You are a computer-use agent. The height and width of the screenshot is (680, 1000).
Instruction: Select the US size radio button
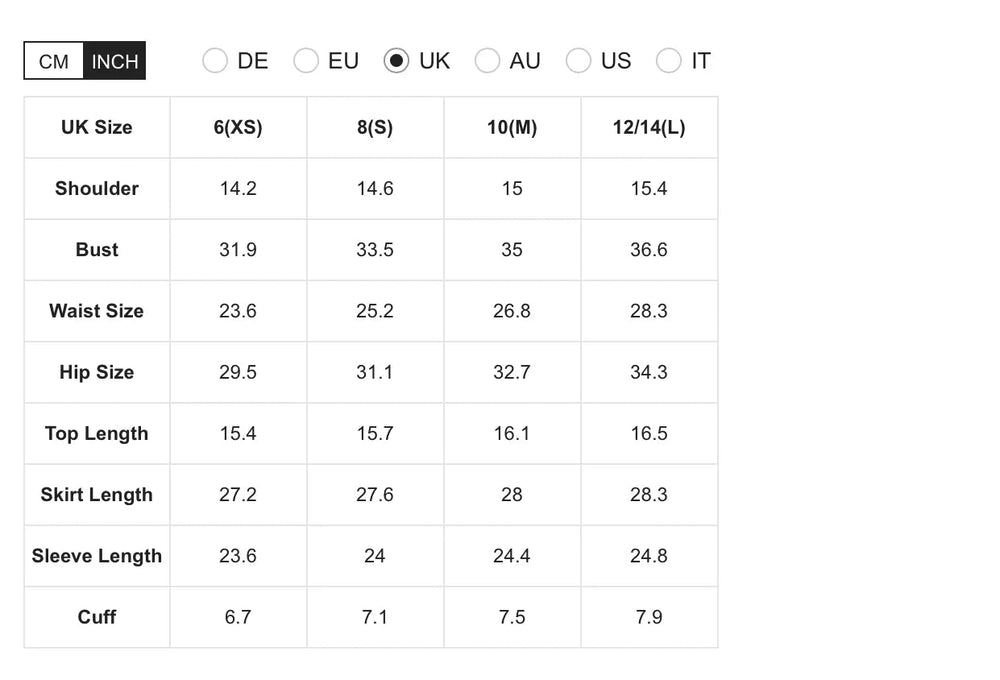tap(578, 61)
